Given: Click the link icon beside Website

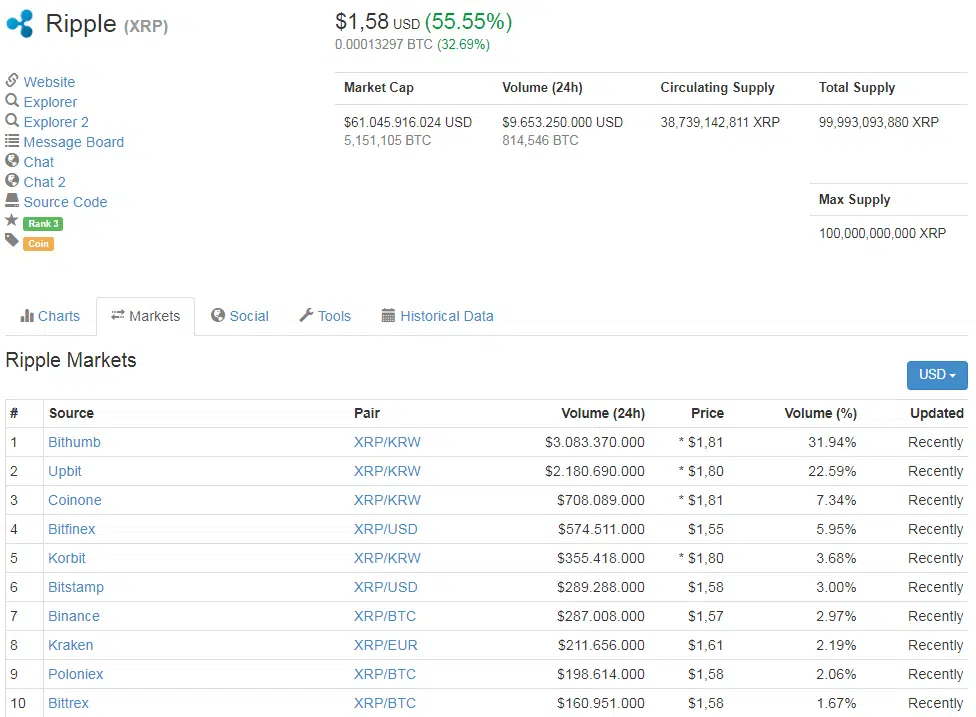Looking at the screenshot, I should coord(12,80).
